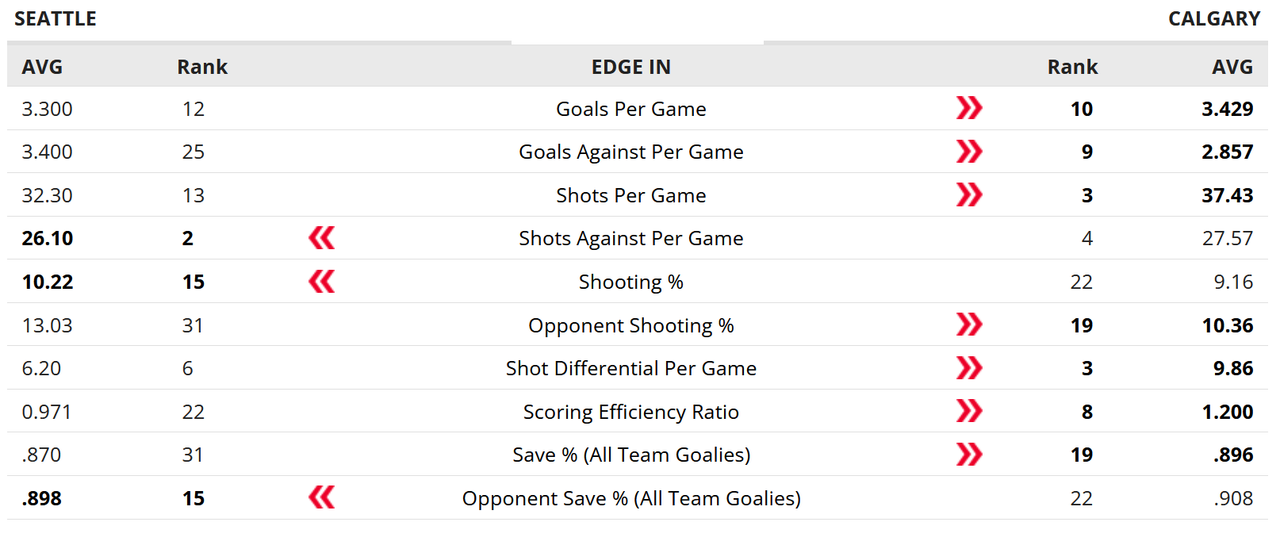Click the Goals Per Game stat label
This screenshot has width=1280, height=538.
coord(631,109)
